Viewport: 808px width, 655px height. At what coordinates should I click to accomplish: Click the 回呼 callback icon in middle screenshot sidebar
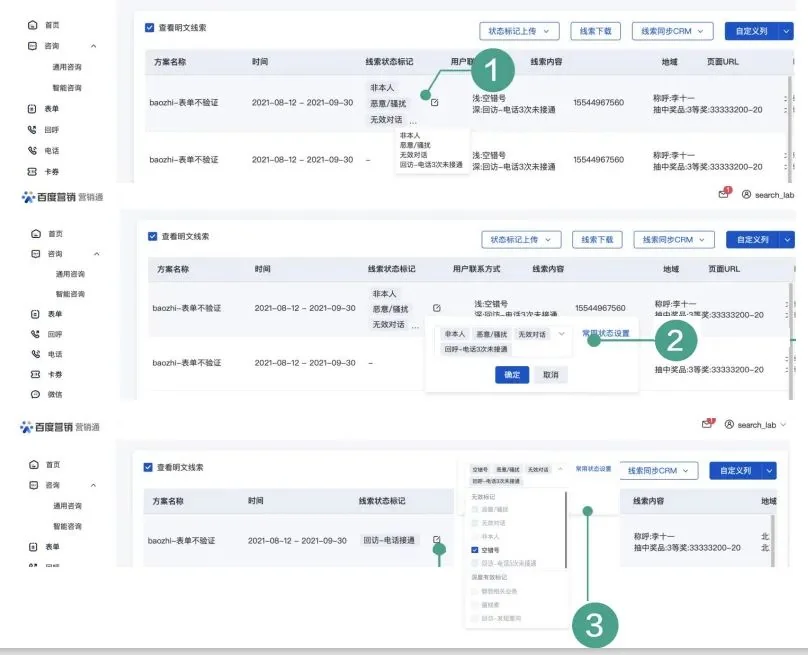coord(35,334)
